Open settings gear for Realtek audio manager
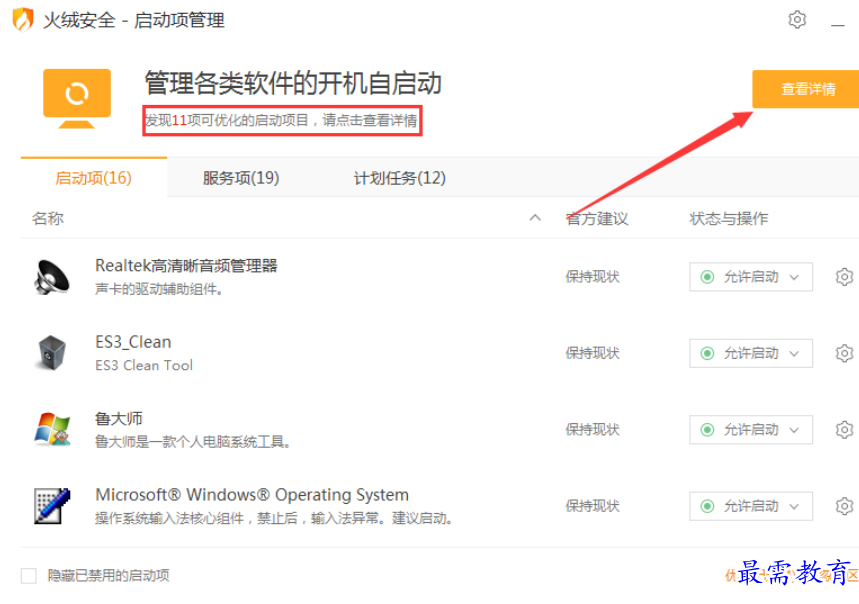This screenshot has height=604, width=859. tap(844, 277)
